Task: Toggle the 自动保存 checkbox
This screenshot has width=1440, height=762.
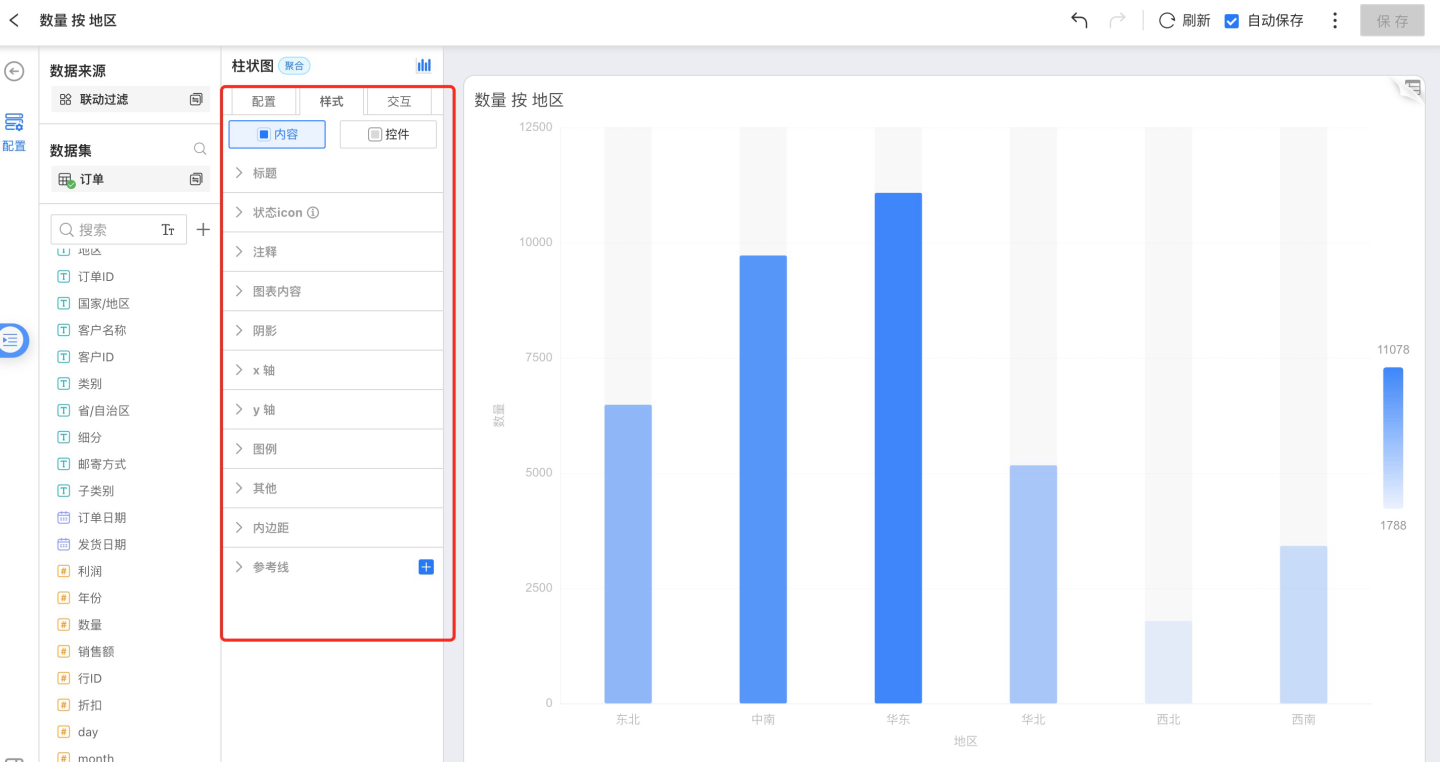Action: pos(1232,21)
